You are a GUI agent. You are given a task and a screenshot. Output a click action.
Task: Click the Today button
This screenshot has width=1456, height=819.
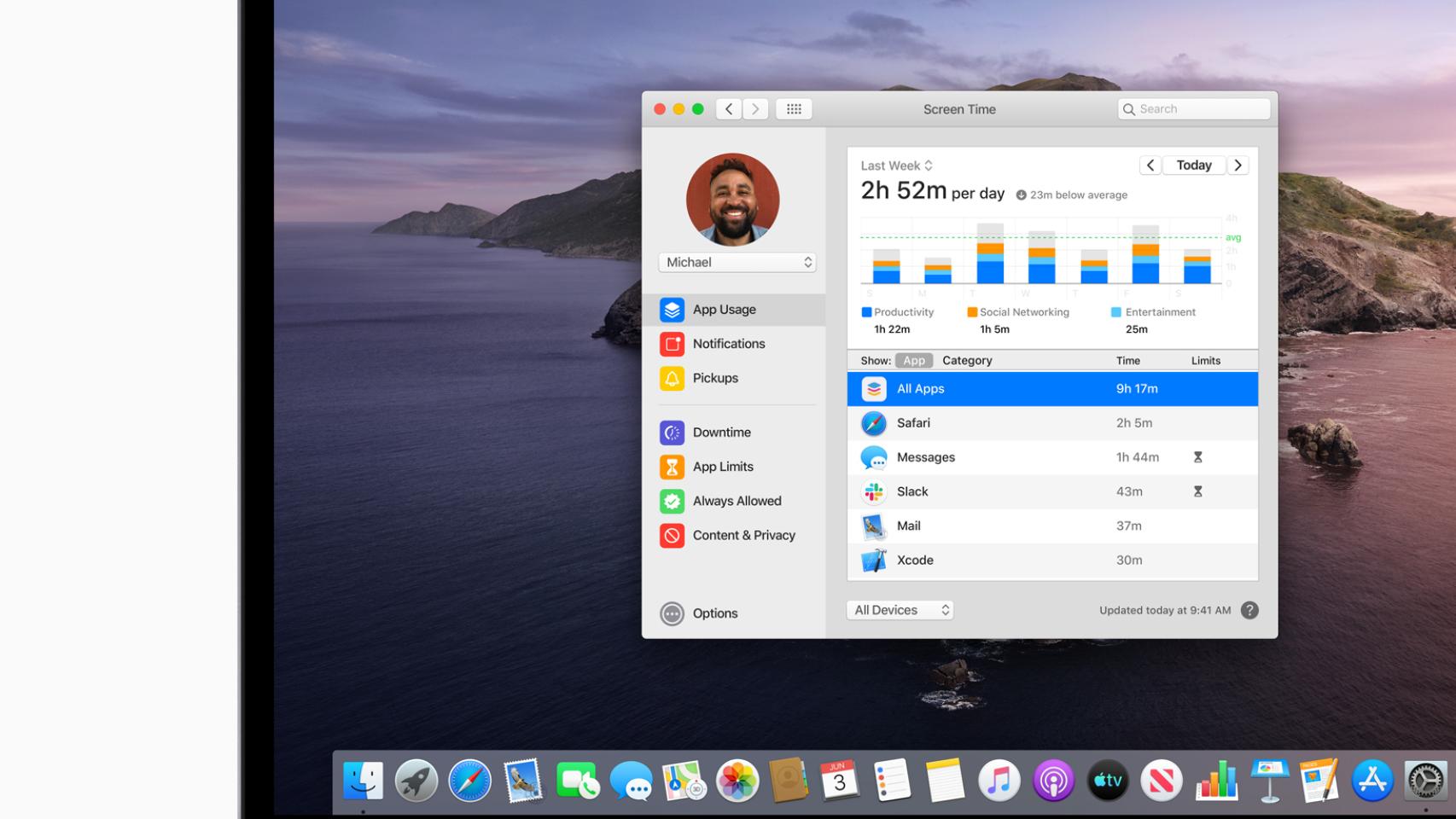pyautogui.click(x=1193, y=166)
